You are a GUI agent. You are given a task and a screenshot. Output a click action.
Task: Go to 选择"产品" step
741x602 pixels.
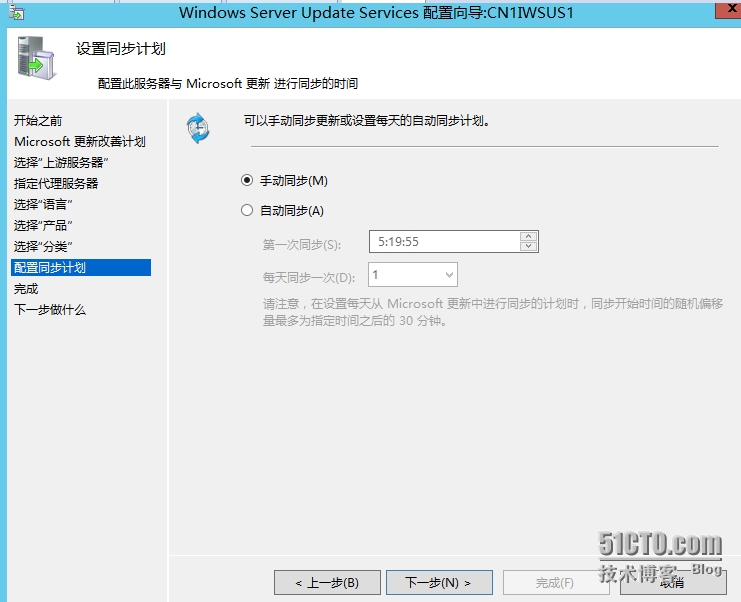(43, 225)
